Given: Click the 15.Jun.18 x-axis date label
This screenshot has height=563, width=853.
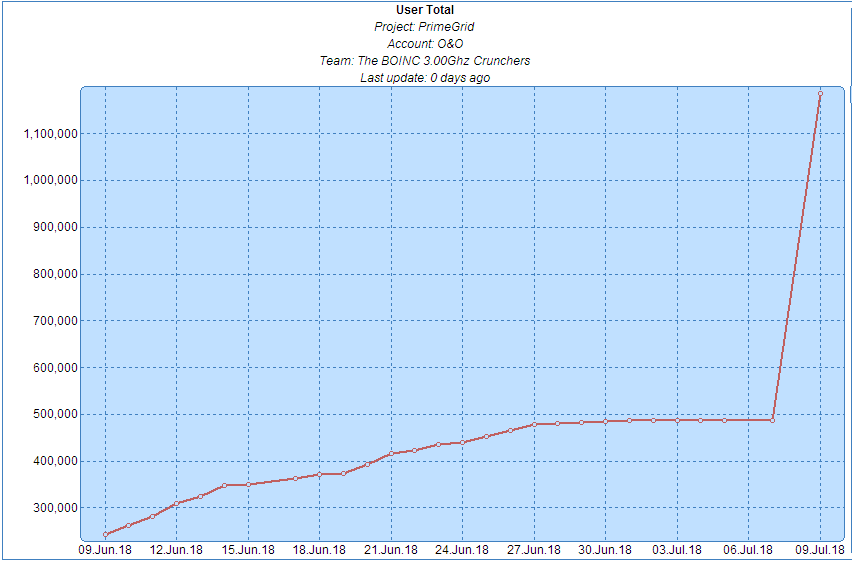Looking at the screenshot, I should [x=248, y=550].
